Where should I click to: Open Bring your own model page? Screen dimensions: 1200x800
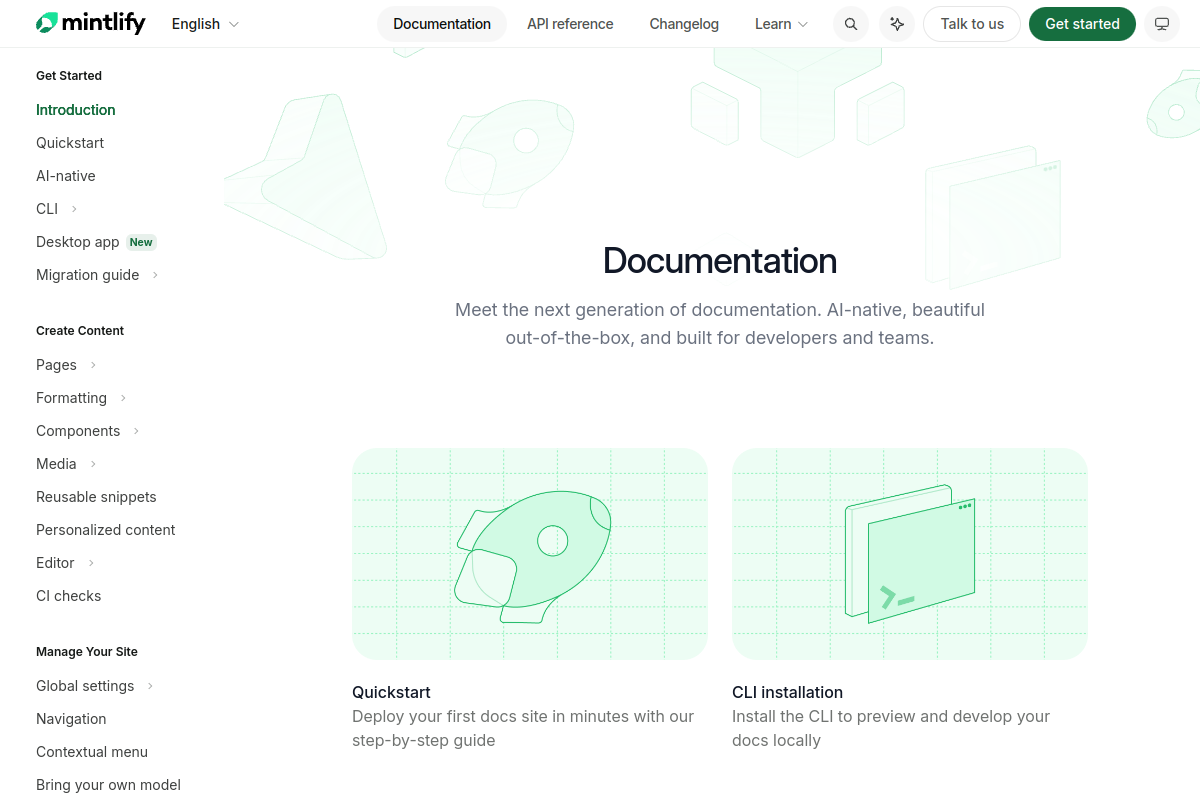coord(108,785)
